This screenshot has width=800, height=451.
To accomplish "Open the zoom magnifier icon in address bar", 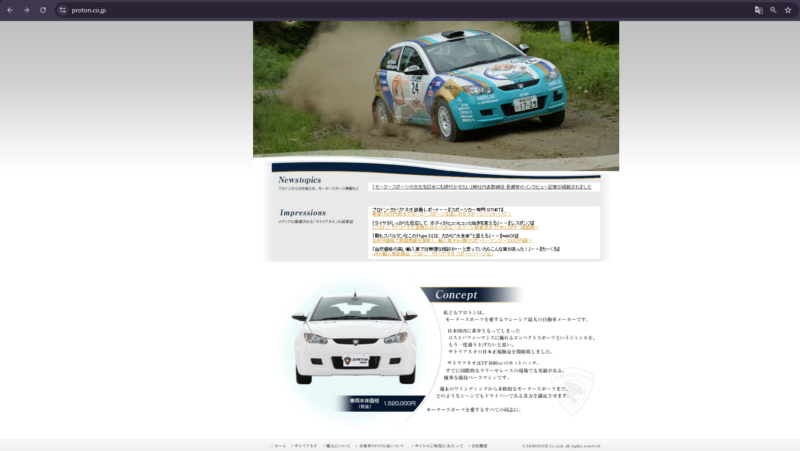I will (x=773, y=9).
